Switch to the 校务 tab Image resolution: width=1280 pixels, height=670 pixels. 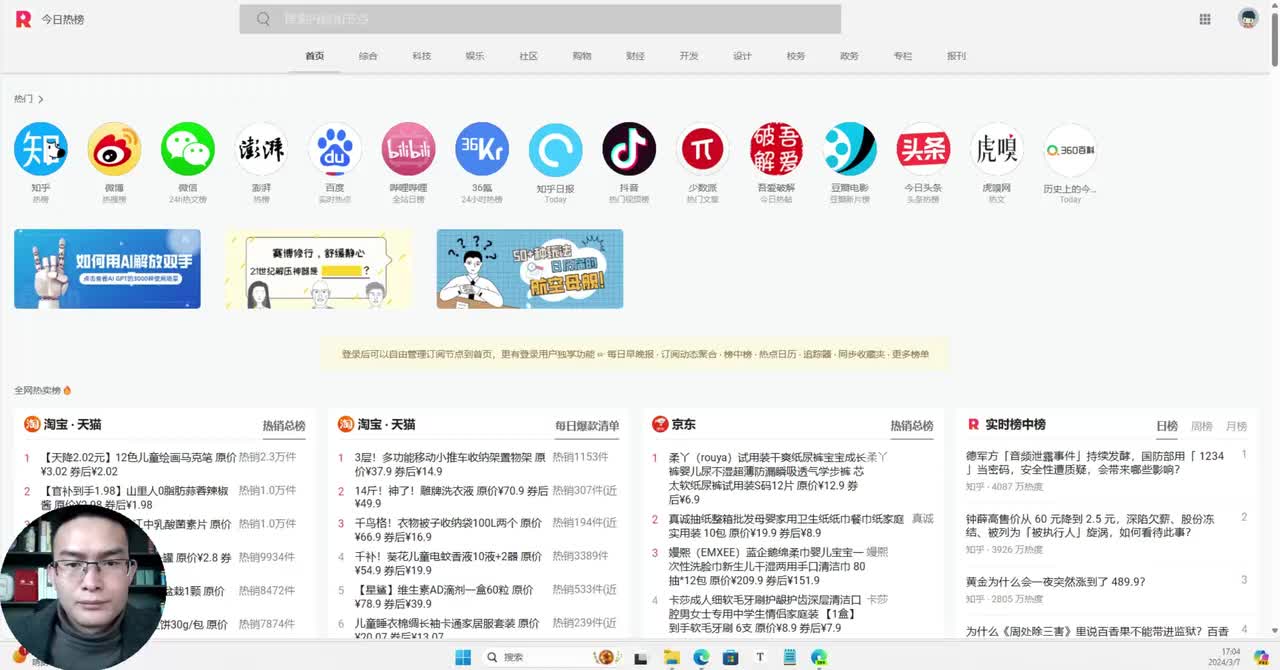tap(796, 56)
